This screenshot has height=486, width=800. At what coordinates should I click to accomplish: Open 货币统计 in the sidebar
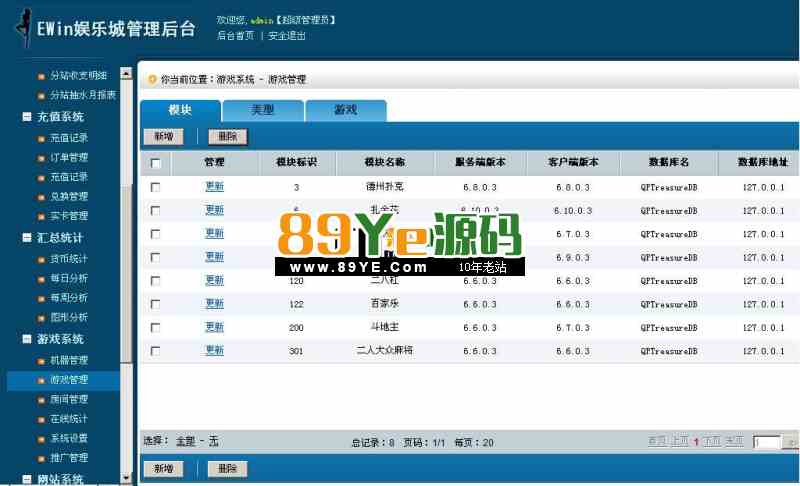(x=69, y=259)
